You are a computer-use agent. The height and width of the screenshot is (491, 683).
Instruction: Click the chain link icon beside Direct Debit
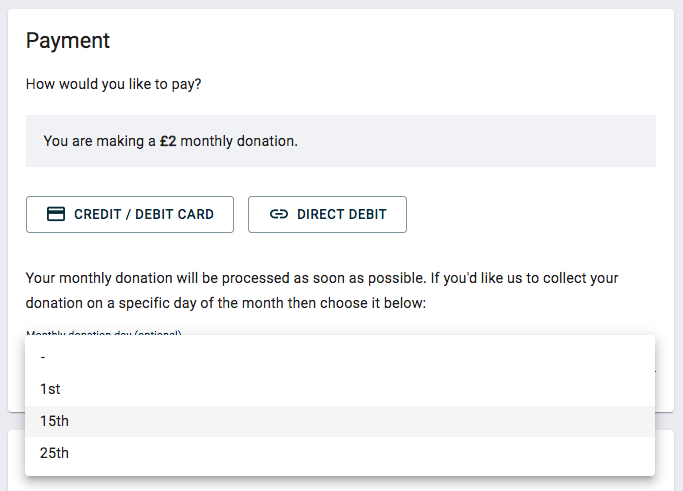pyautogui.click(x=279, y=214)
